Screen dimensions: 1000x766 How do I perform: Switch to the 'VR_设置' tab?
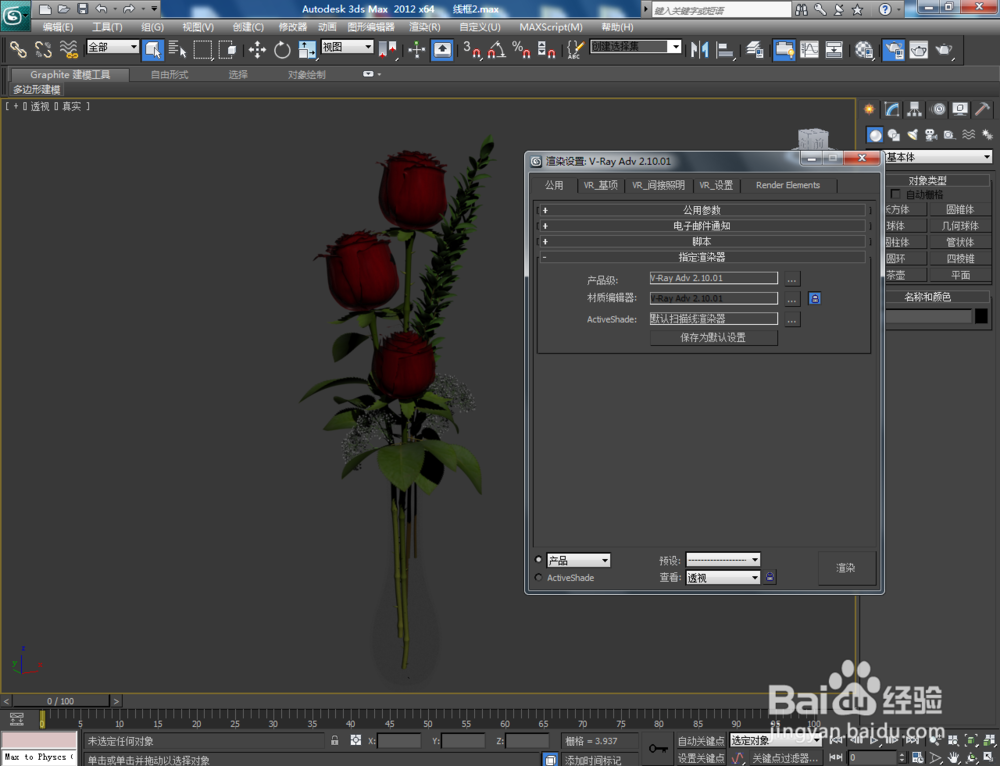(x=716, y=185)
